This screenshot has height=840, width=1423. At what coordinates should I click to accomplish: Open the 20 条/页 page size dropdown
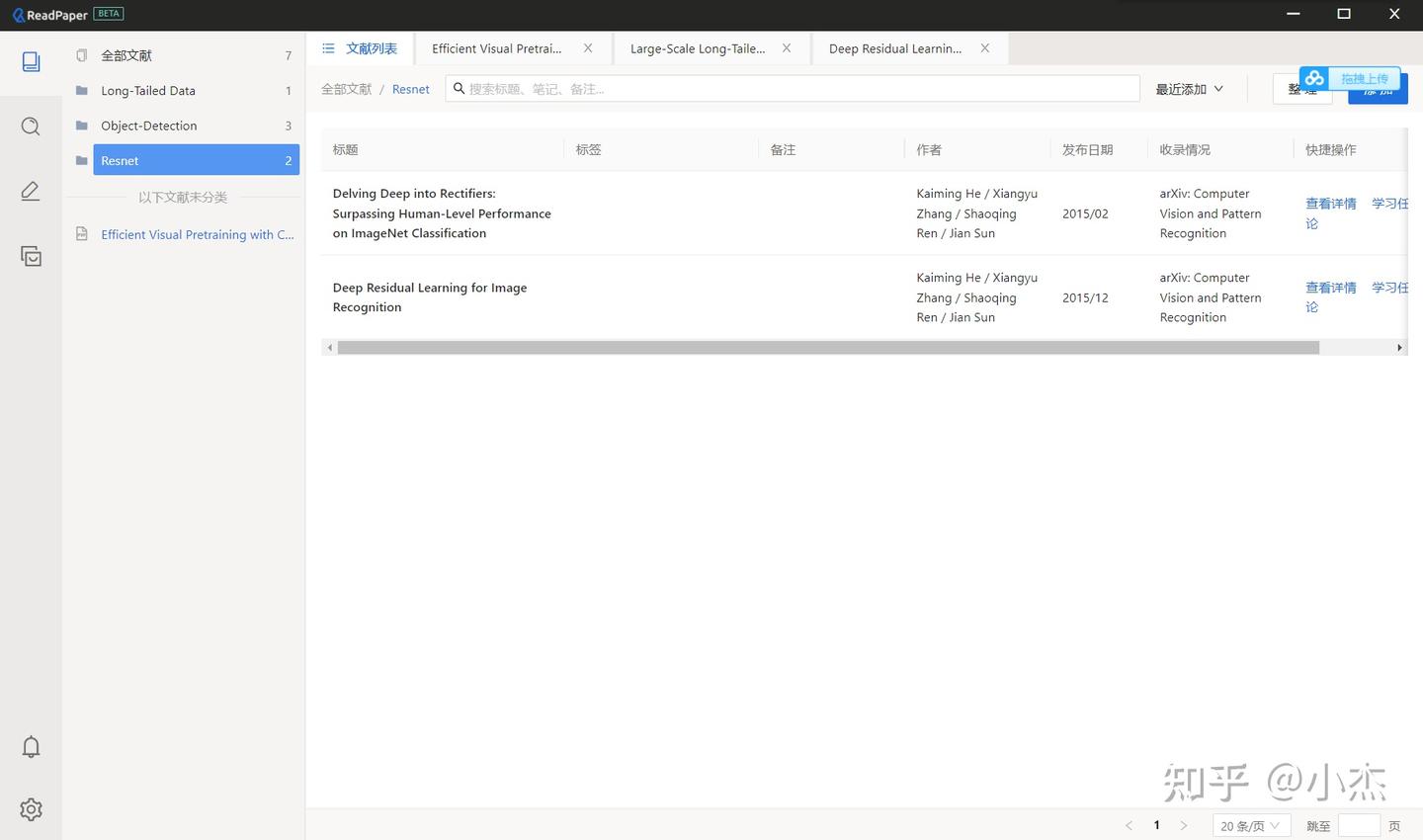click(1251, 825)
